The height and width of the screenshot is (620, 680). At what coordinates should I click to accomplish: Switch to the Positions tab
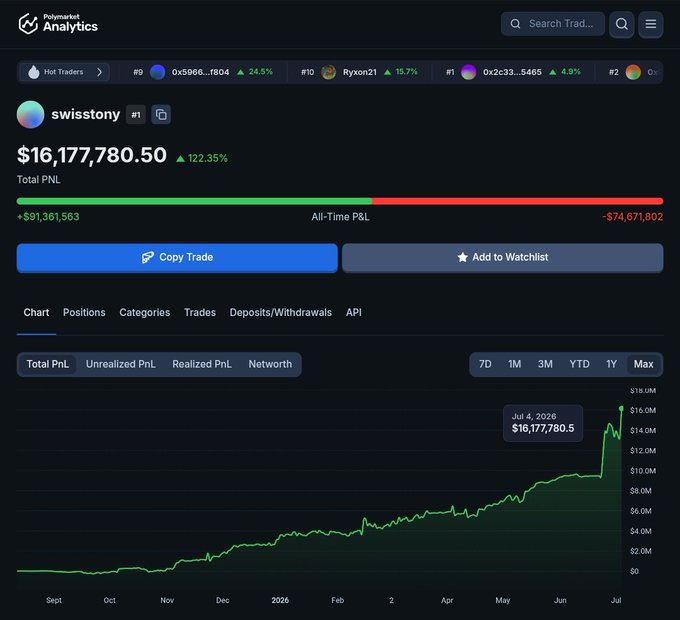(84, 313)
